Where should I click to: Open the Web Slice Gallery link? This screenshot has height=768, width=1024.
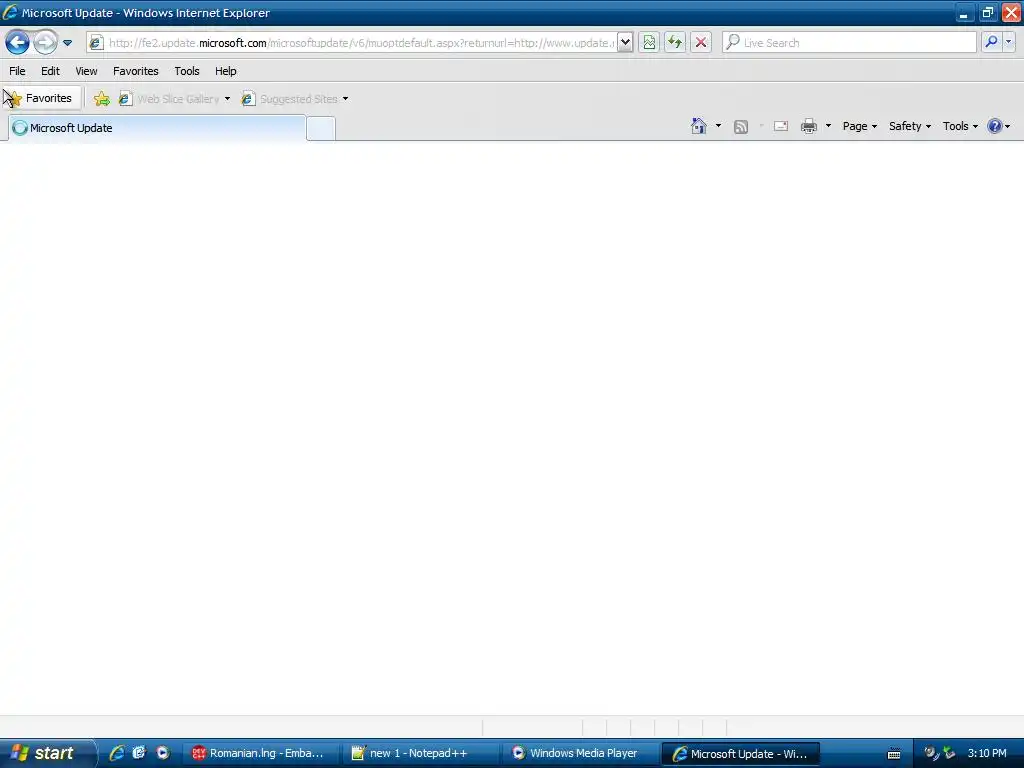(168, 99)
